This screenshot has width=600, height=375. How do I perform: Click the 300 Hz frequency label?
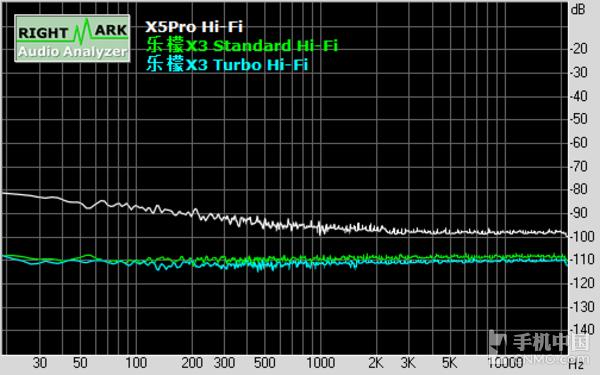(224, 363)
